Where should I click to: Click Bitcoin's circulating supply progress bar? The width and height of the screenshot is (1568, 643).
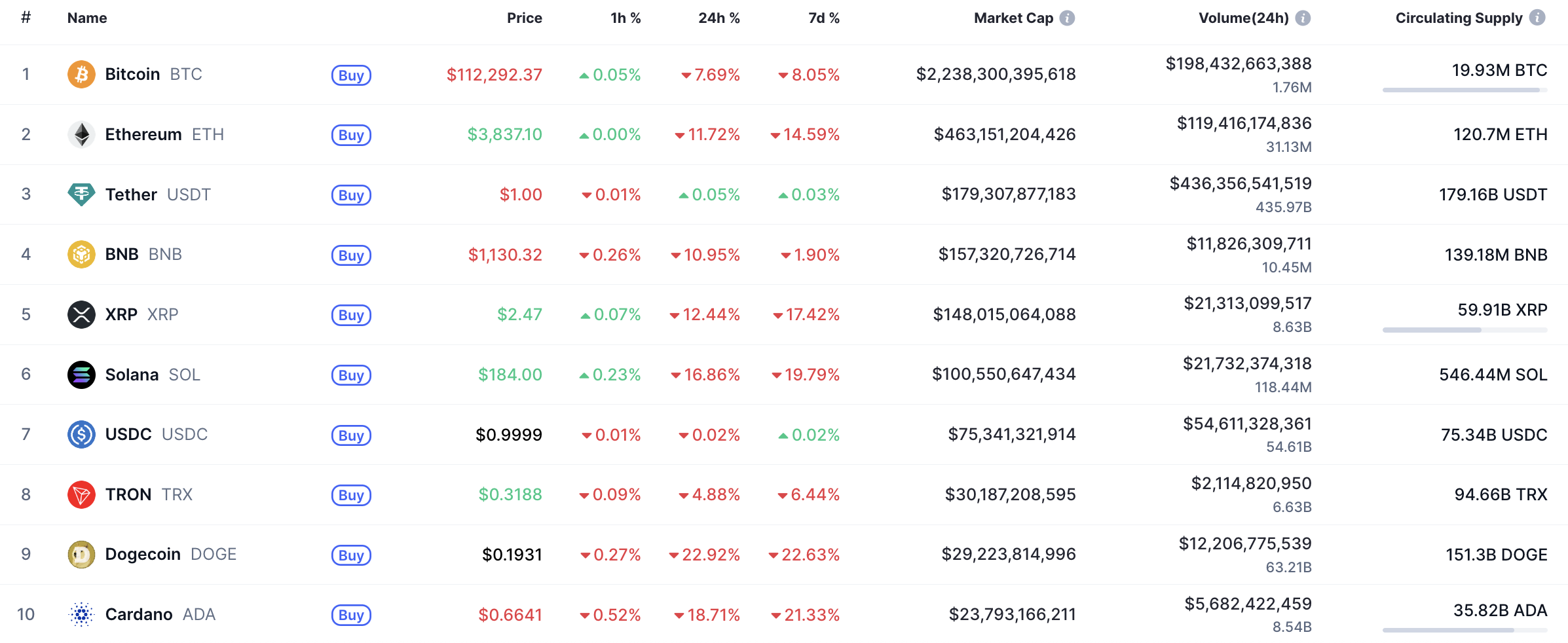point(1465,90)
